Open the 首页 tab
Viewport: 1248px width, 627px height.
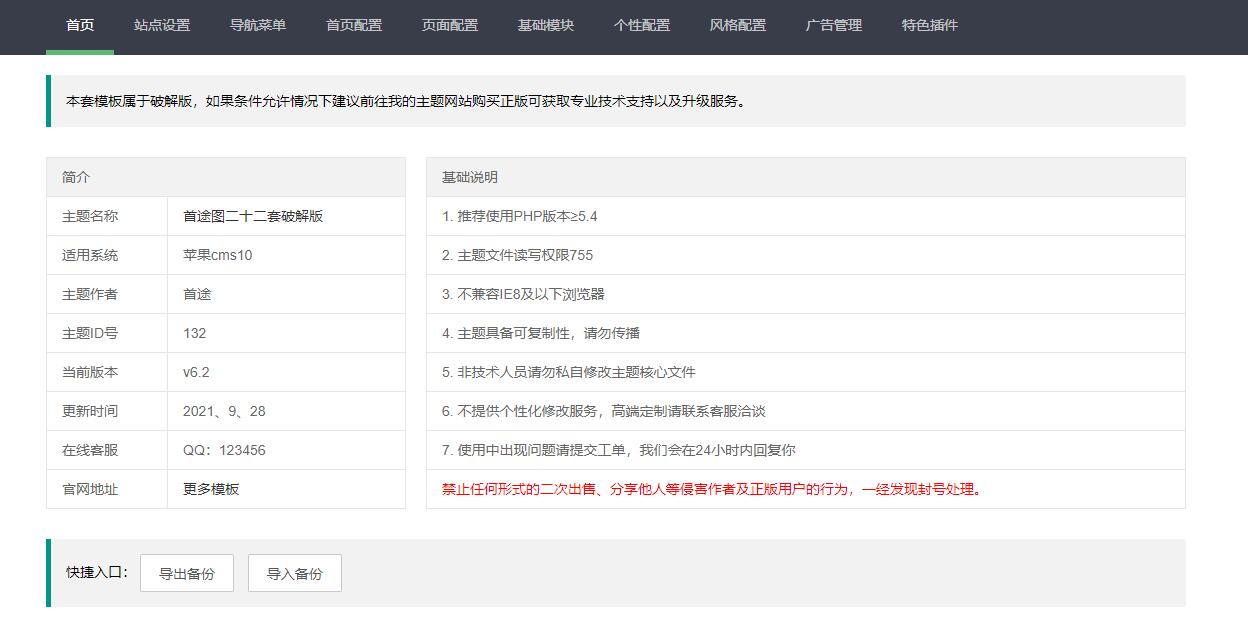80,25
